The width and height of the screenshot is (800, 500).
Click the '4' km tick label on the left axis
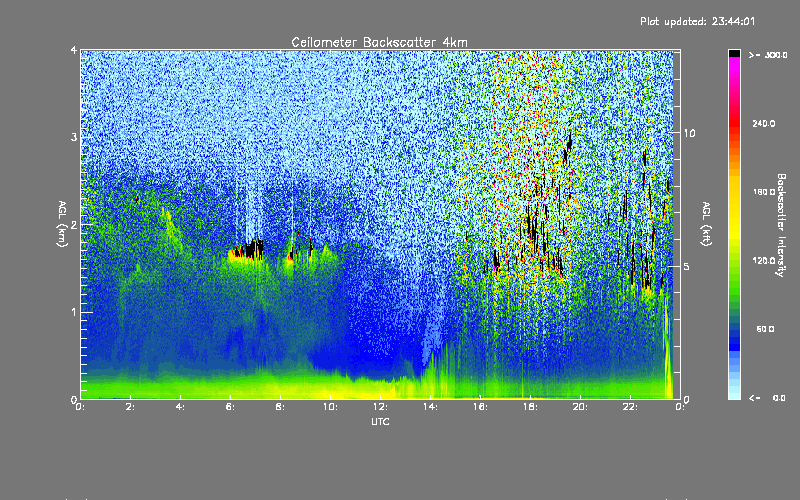pos(74,50)
